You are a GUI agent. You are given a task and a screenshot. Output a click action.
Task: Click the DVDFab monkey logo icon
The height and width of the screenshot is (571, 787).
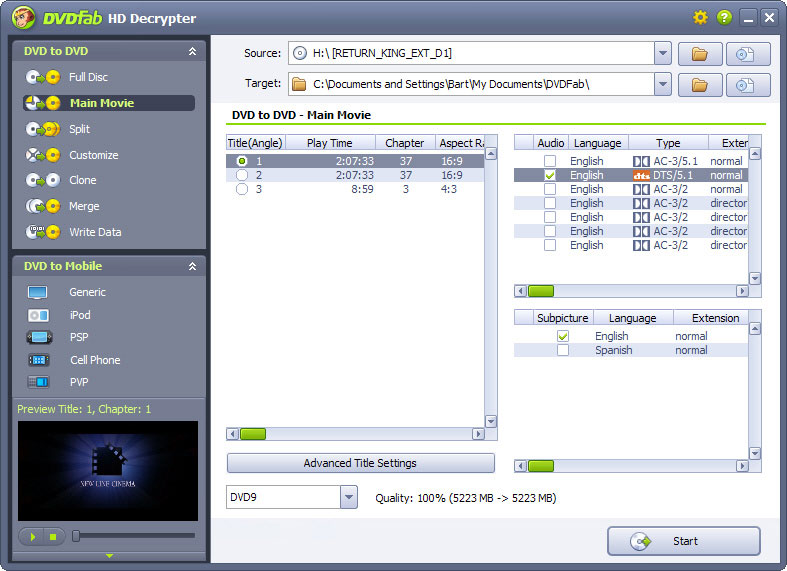(24, 18)
